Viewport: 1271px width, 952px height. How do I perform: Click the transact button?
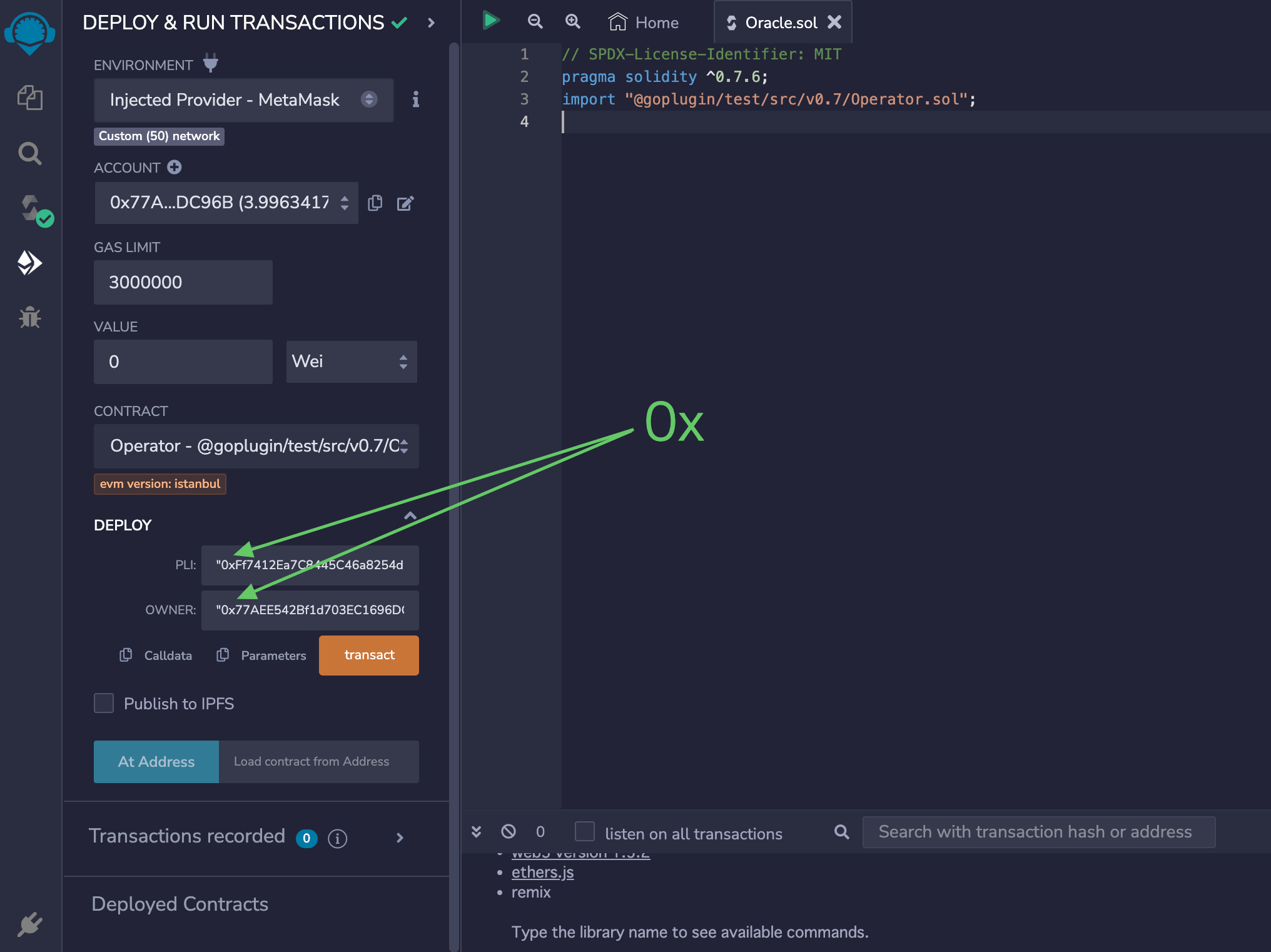[368, 655]
